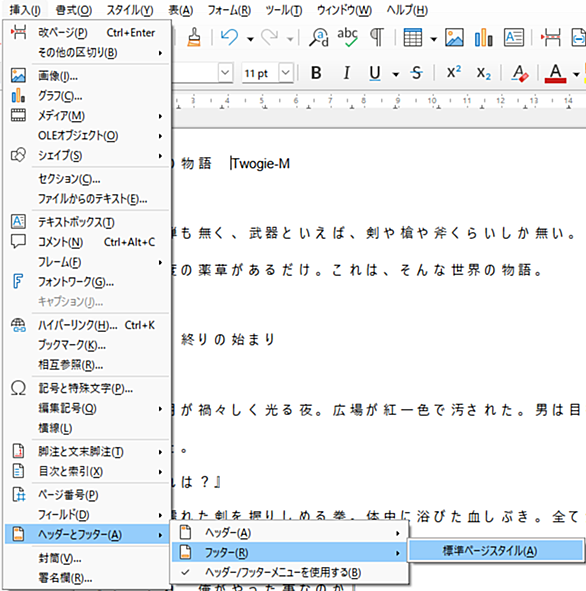This screenshot has width=586, height=591.
Task: Toggle the spellcheck abc icon
Action: click(x=347, y=37)
